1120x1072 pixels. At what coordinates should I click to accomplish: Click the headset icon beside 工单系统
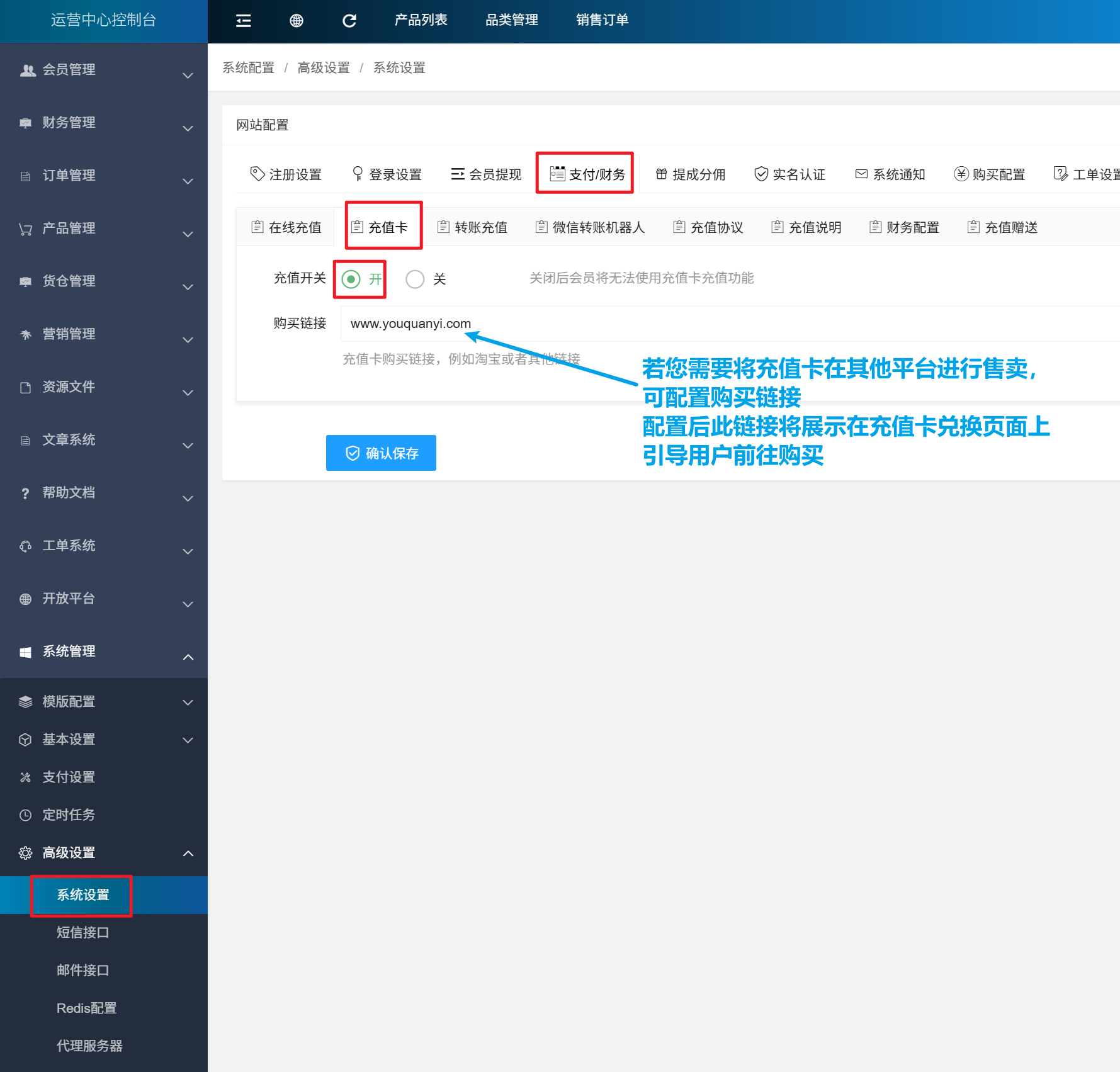(25, 546)
